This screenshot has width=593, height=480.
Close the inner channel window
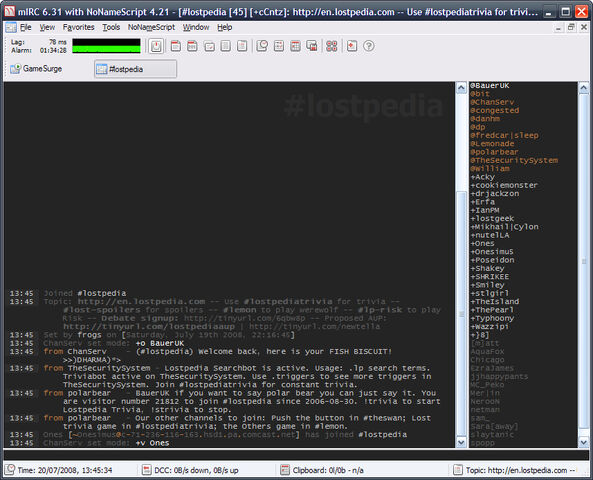[x=584, y=27]
